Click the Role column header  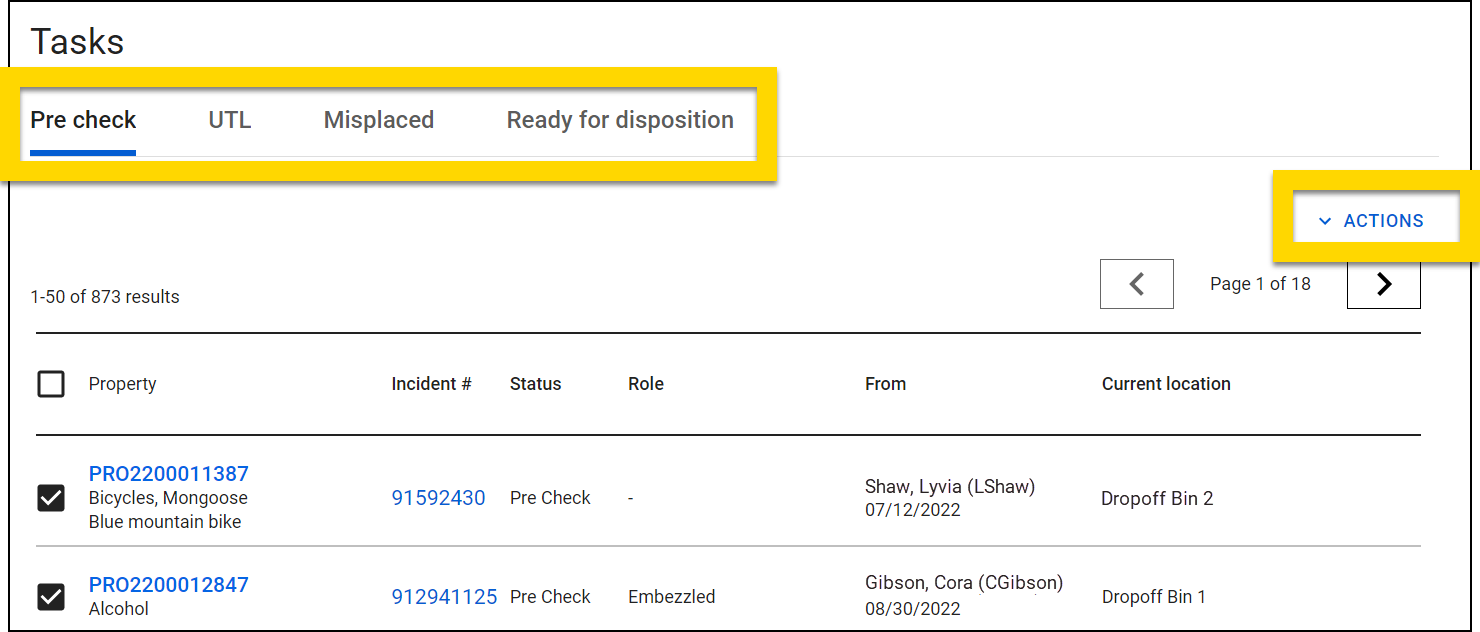coord(645,384)
